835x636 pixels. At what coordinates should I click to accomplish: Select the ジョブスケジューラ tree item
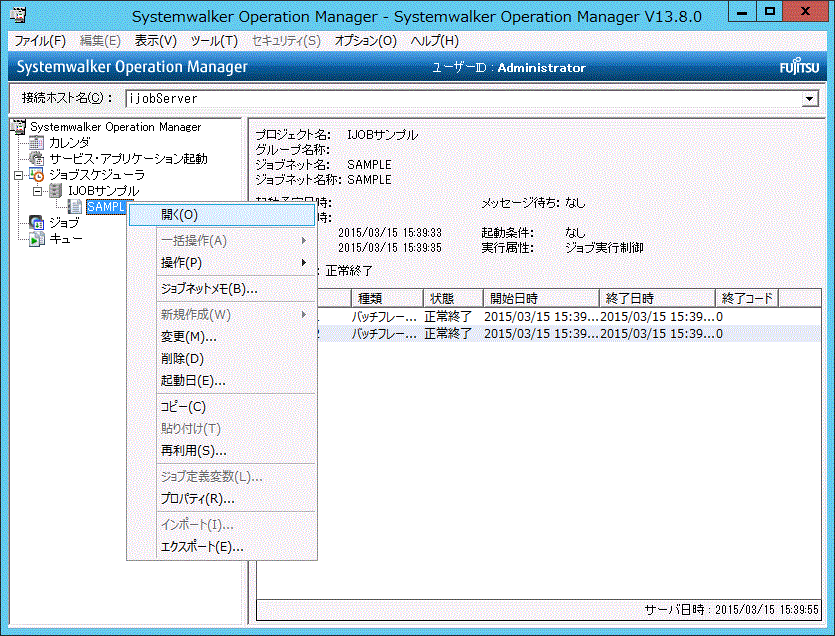pos(97,175)
